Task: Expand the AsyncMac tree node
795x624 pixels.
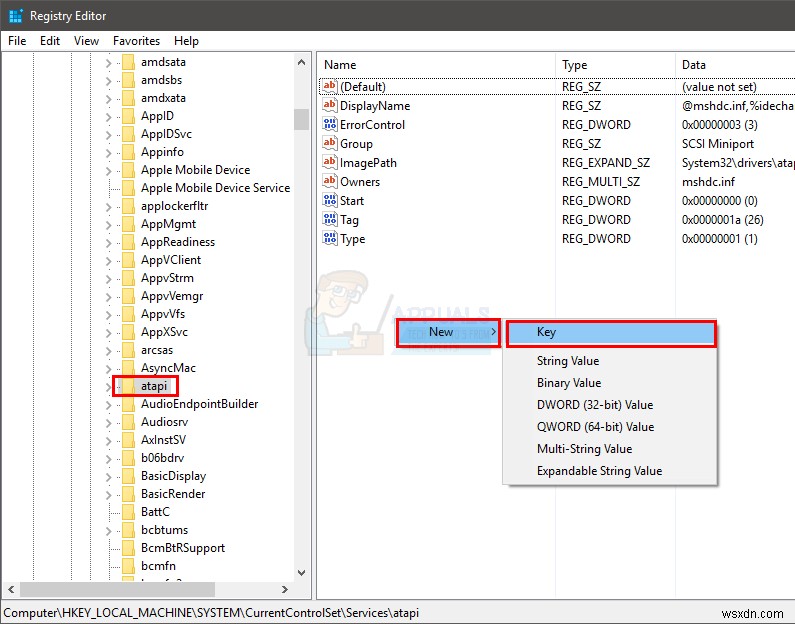Action: click(x=108, y=368)
